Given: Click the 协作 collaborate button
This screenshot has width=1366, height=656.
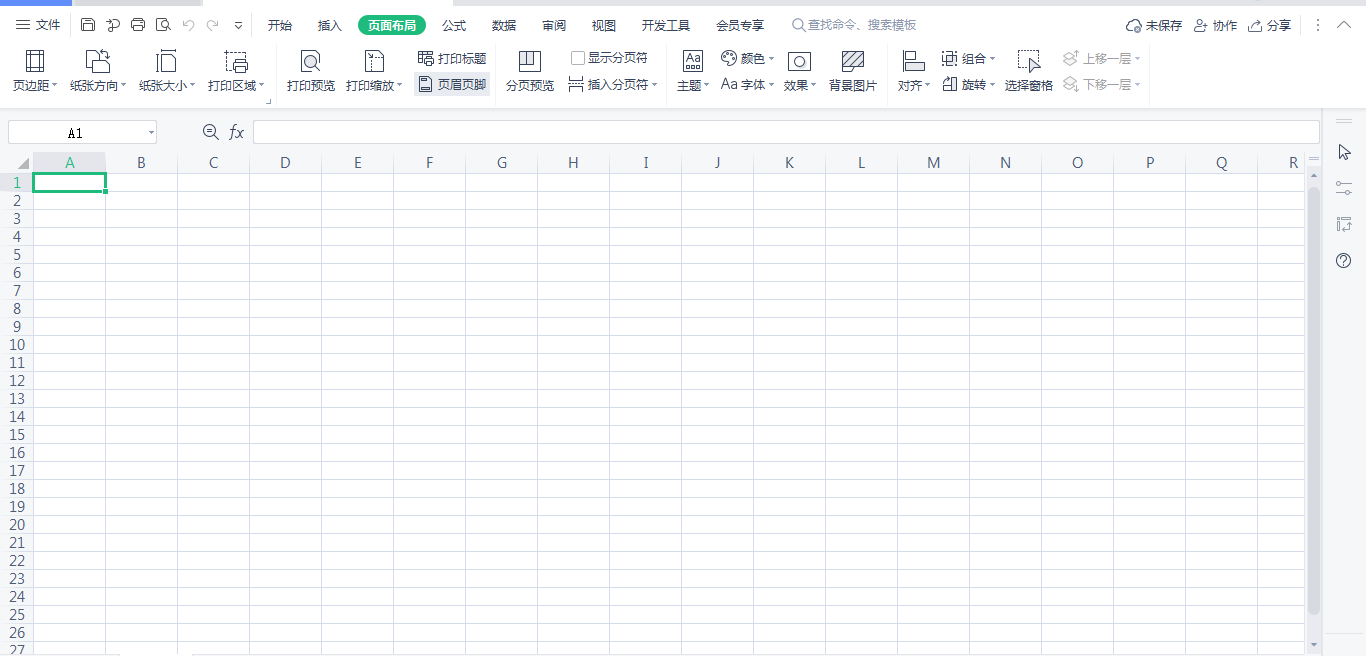Looking at the screenshot, I should tap(1215, 25).
